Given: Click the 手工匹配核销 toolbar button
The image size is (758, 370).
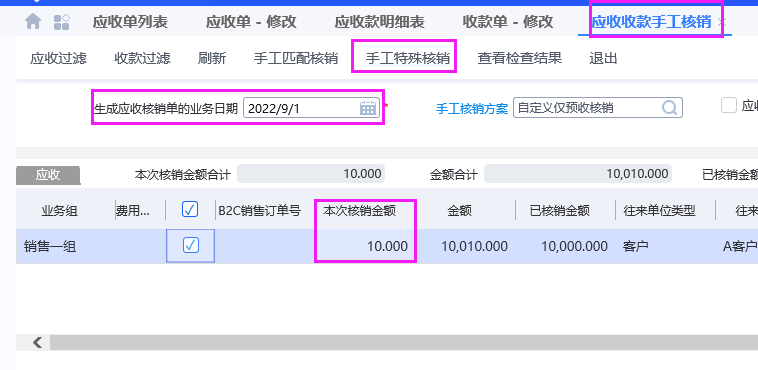Looking at the screenshot, I should 296,59.
